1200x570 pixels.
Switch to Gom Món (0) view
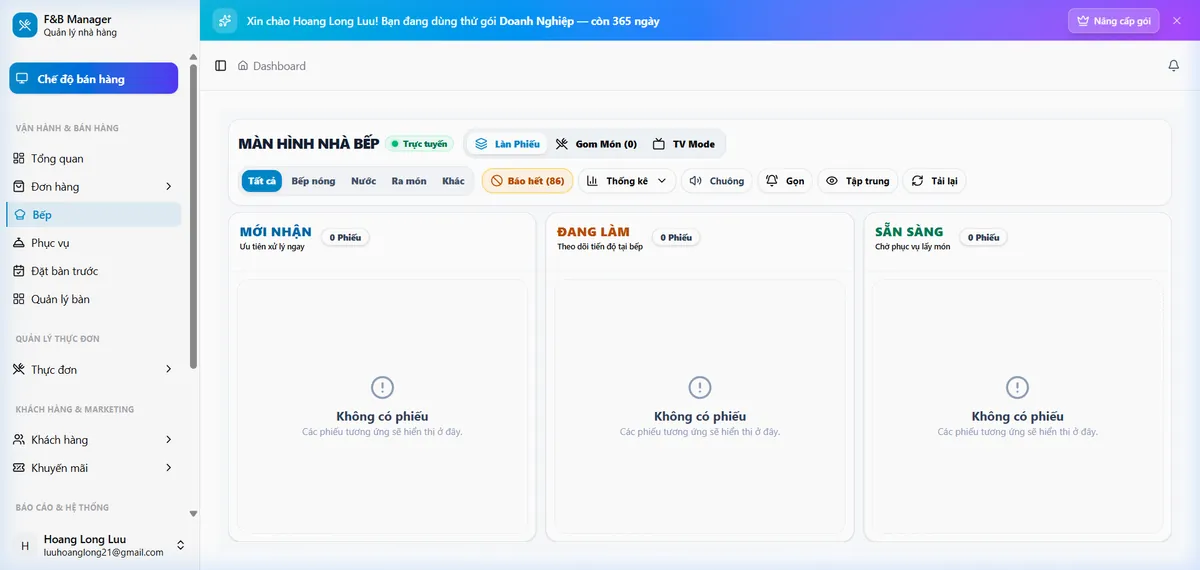(x=597, y=144)
